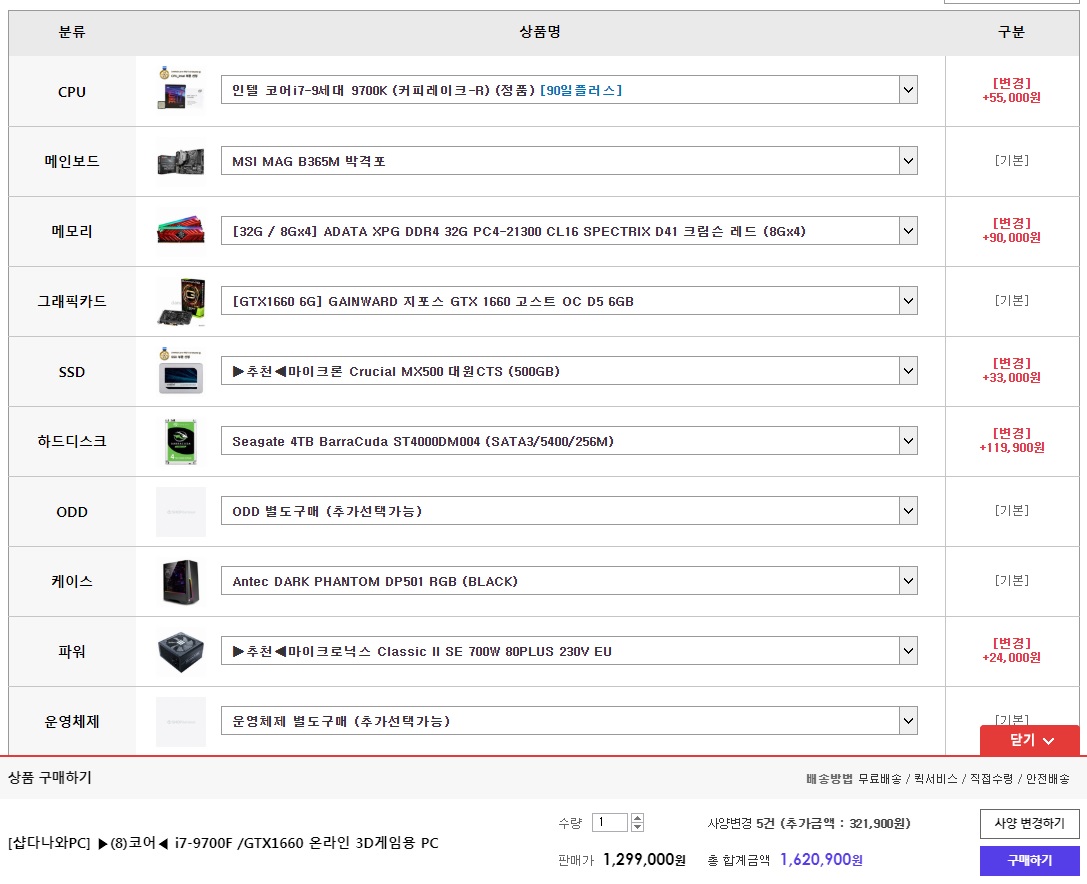The width and height of the screenshot is (1087, 884).
Task: Click the 사양 변경하기 button
Action: pyautogui.click(x=1029, y=824)
